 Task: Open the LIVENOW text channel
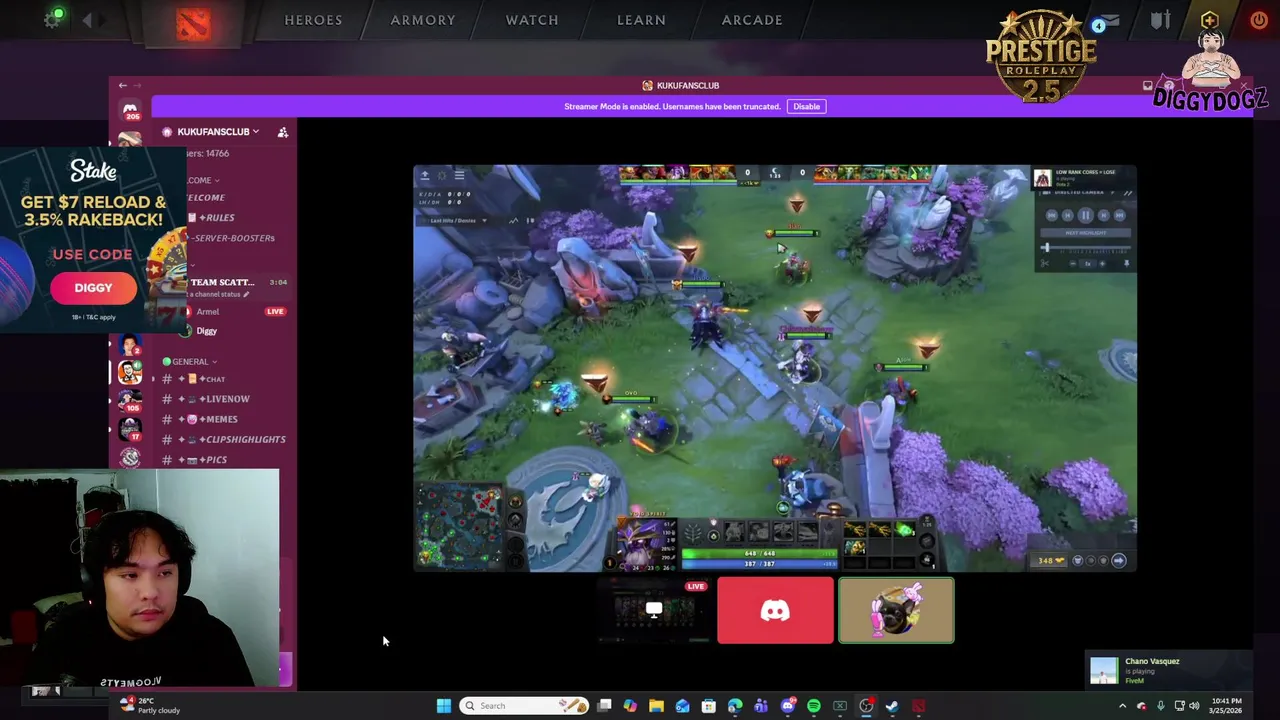point(227,399)
